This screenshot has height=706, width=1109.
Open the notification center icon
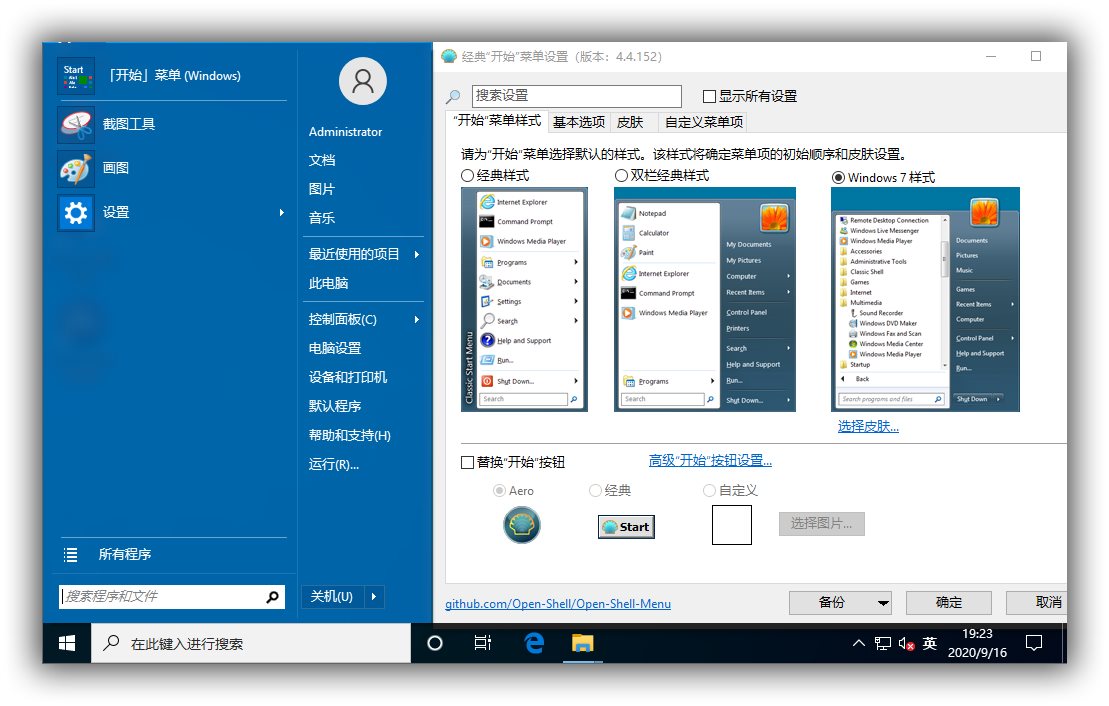pos(1034,643)
